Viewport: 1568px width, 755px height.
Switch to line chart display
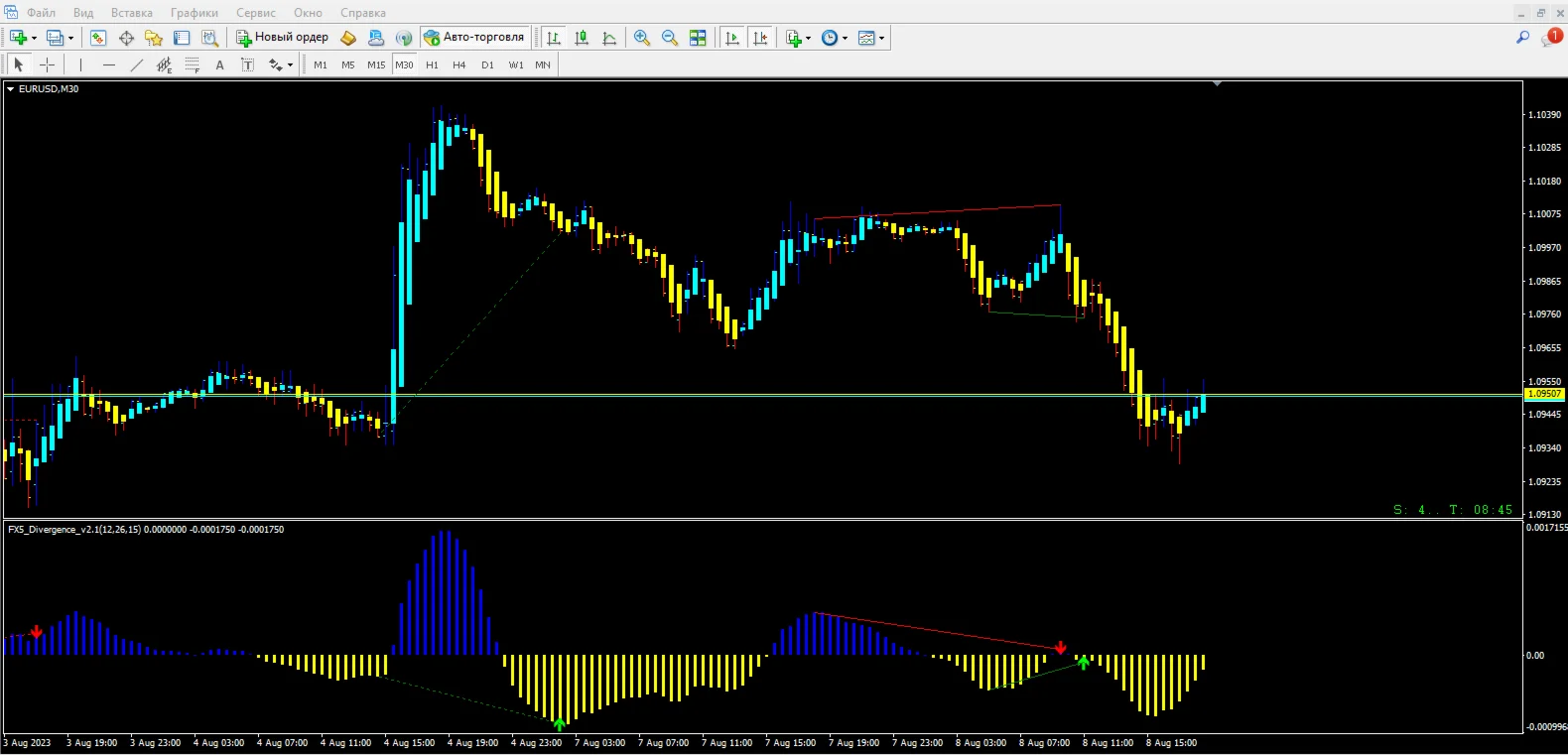click(609, 38)
